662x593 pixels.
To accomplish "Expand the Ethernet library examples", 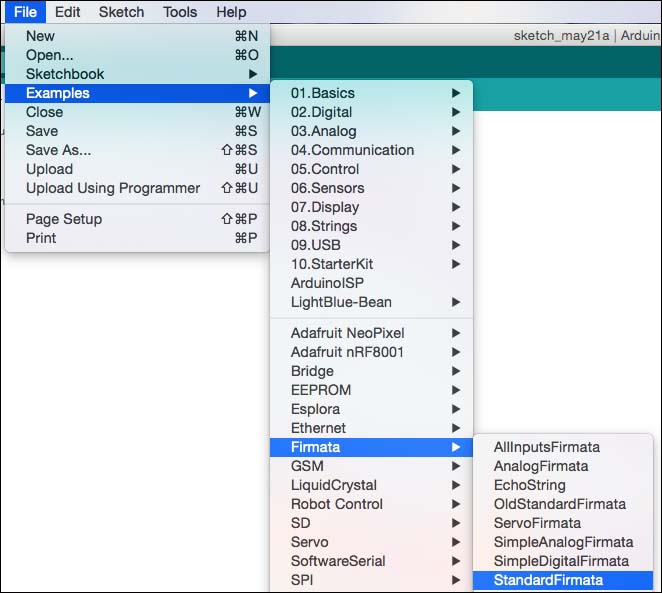I will 371,428.
